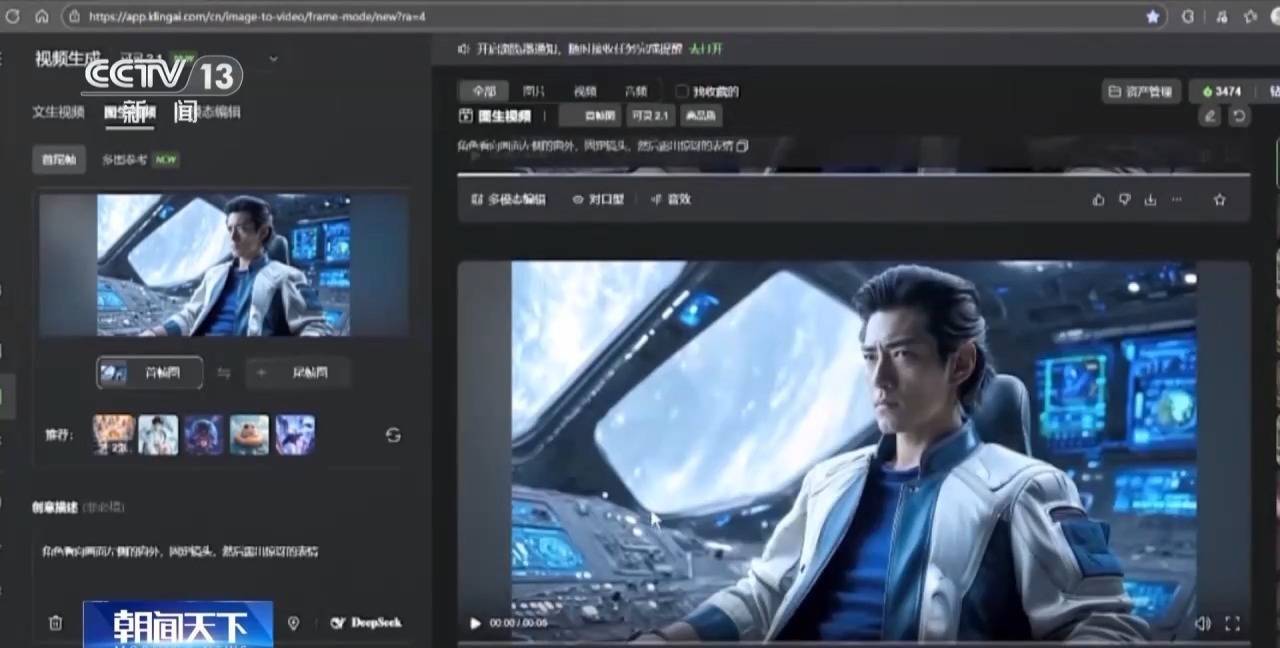Viewport: 1280px width, 648px height.
Task: Select the 视频 filter tab in the asset list
Action: [x=584, y=91]
